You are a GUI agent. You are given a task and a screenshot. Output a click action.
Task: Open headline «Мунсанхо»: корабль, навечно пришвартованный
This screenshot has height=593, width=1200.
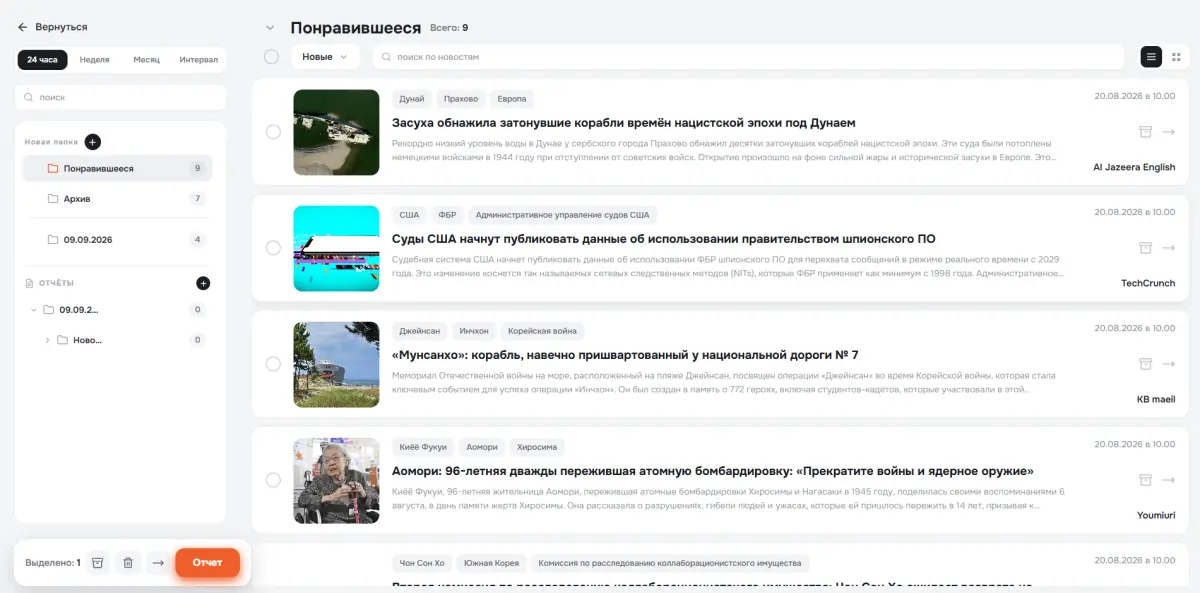625,355
